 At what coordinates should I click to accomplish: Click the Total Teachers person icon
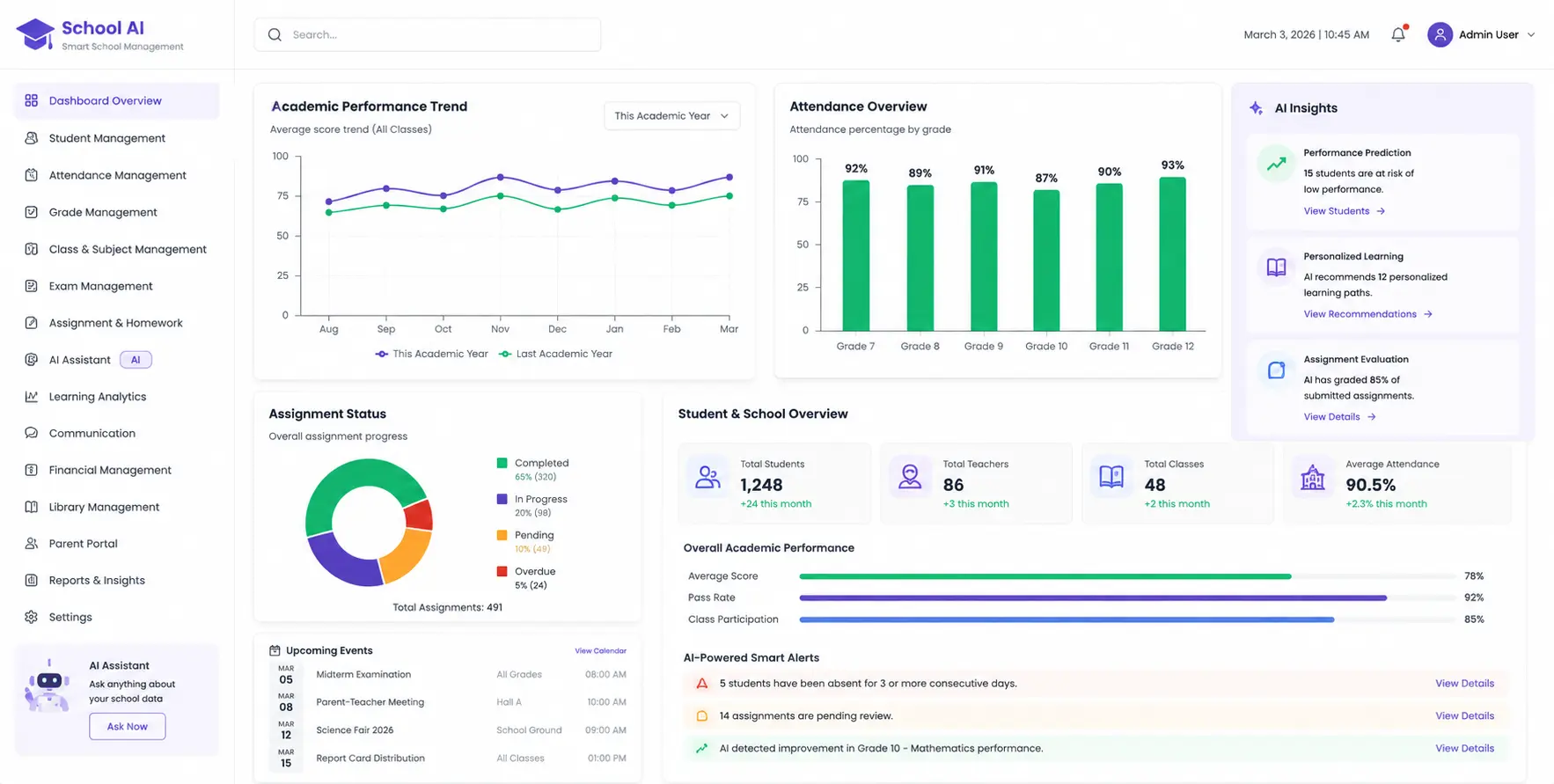click(910, 477)
